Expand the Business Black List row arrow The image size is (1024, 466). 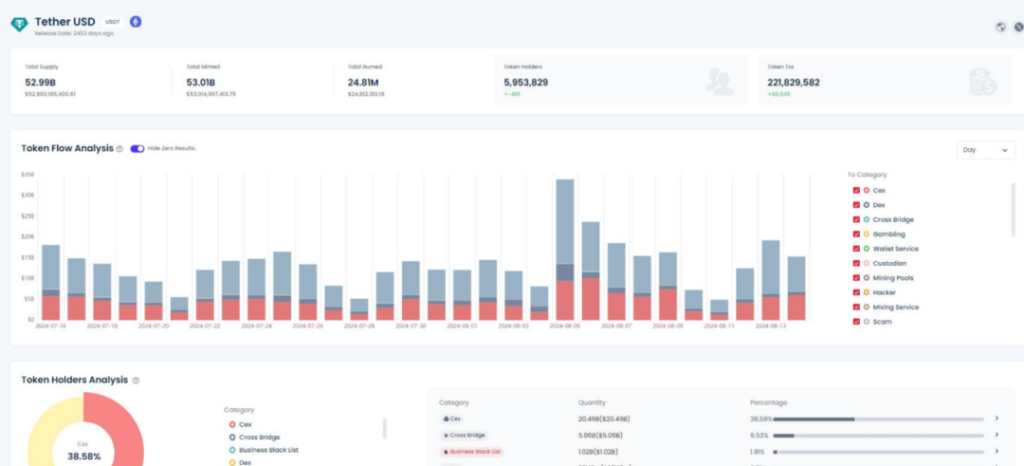click(x=997, y=451)
